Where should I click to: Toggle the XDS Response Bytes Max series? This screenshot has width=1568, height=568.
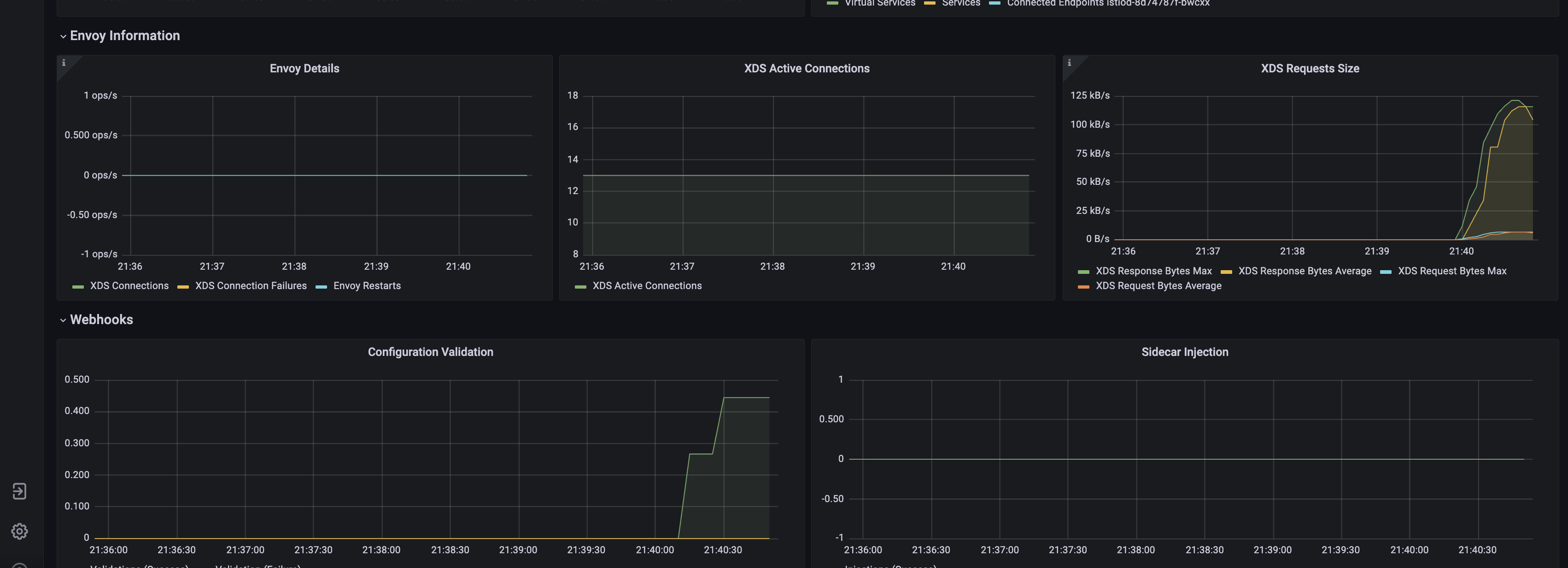pos(1153,271)
